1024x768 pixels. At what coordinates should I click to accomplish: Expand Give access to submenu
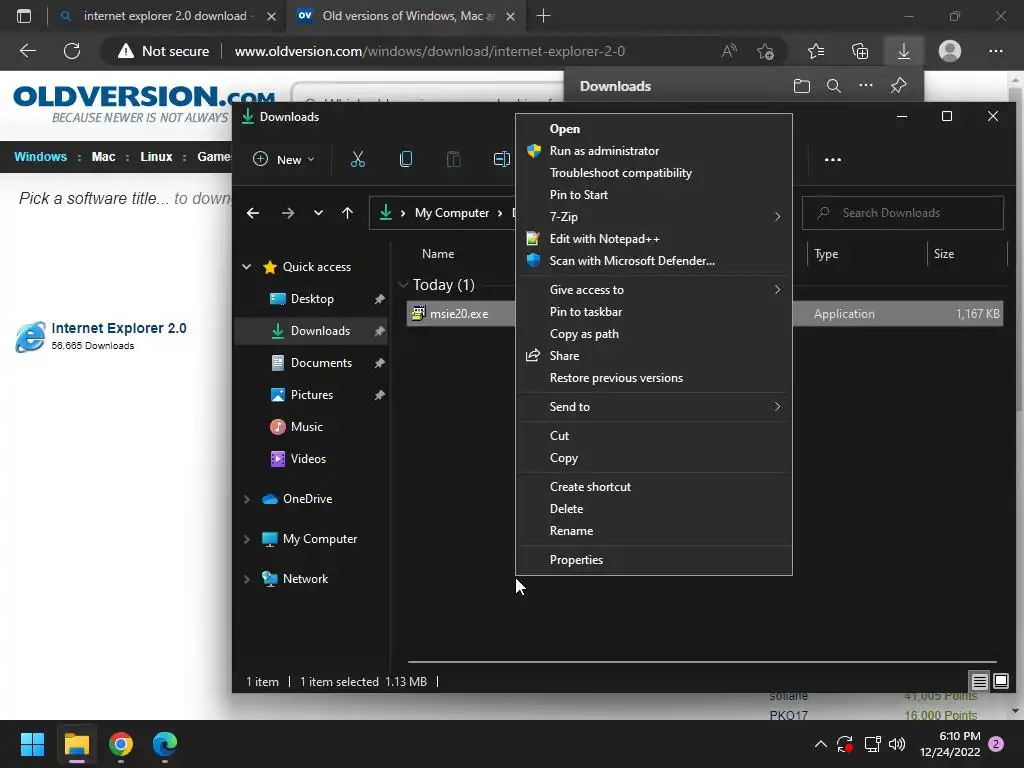tap(654, 290)
